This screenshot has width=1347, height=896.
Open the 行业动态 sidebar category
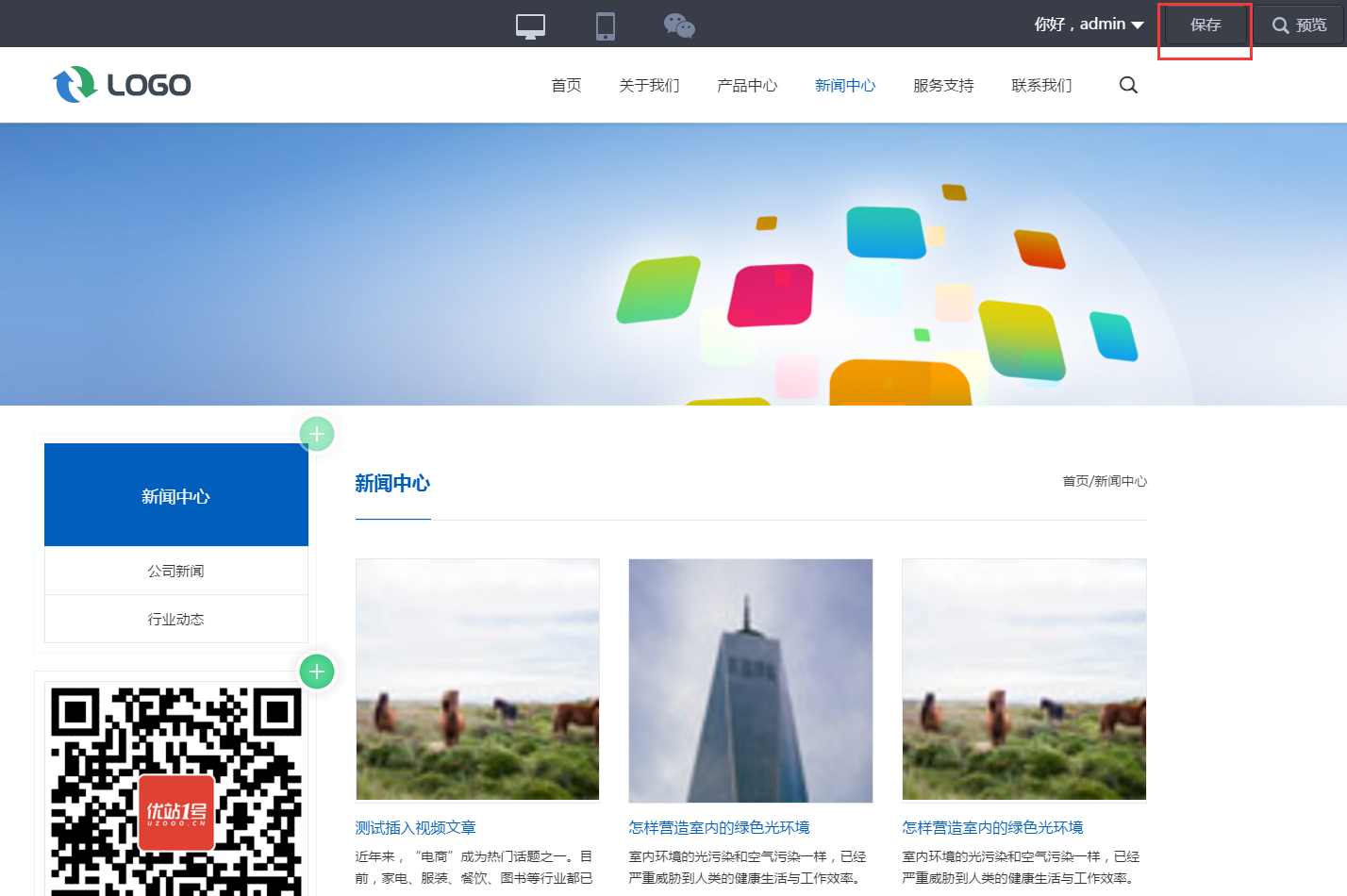[176, 619]
